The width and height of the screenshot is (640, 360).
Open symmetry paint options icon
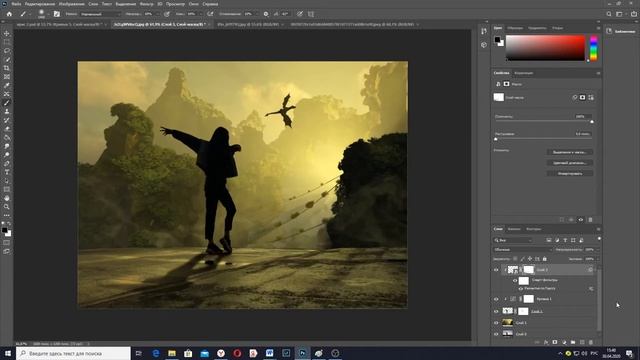pos(311,14)
